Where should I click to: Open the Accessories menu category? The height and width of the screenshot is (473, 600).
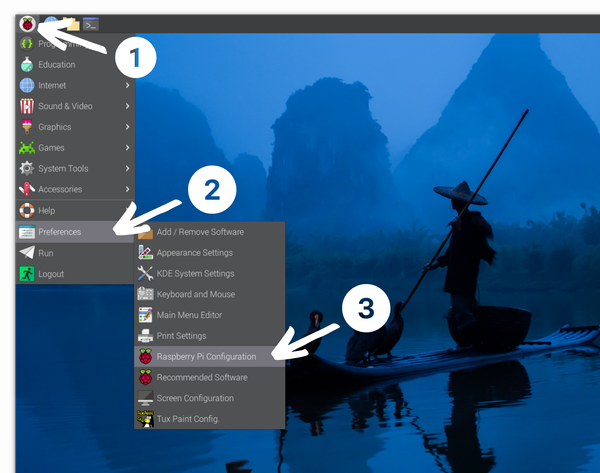coord(60,190)
